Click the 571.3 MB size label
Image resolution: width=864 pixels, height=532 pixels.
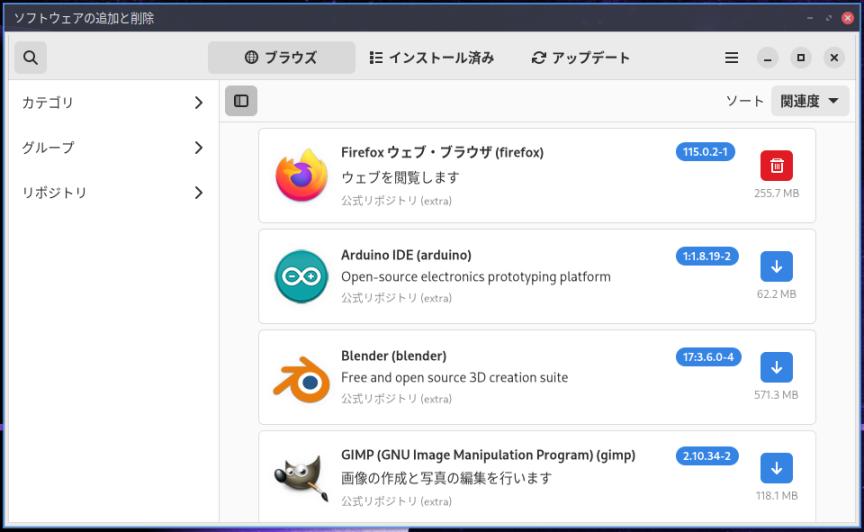click(x=776, y=395)
